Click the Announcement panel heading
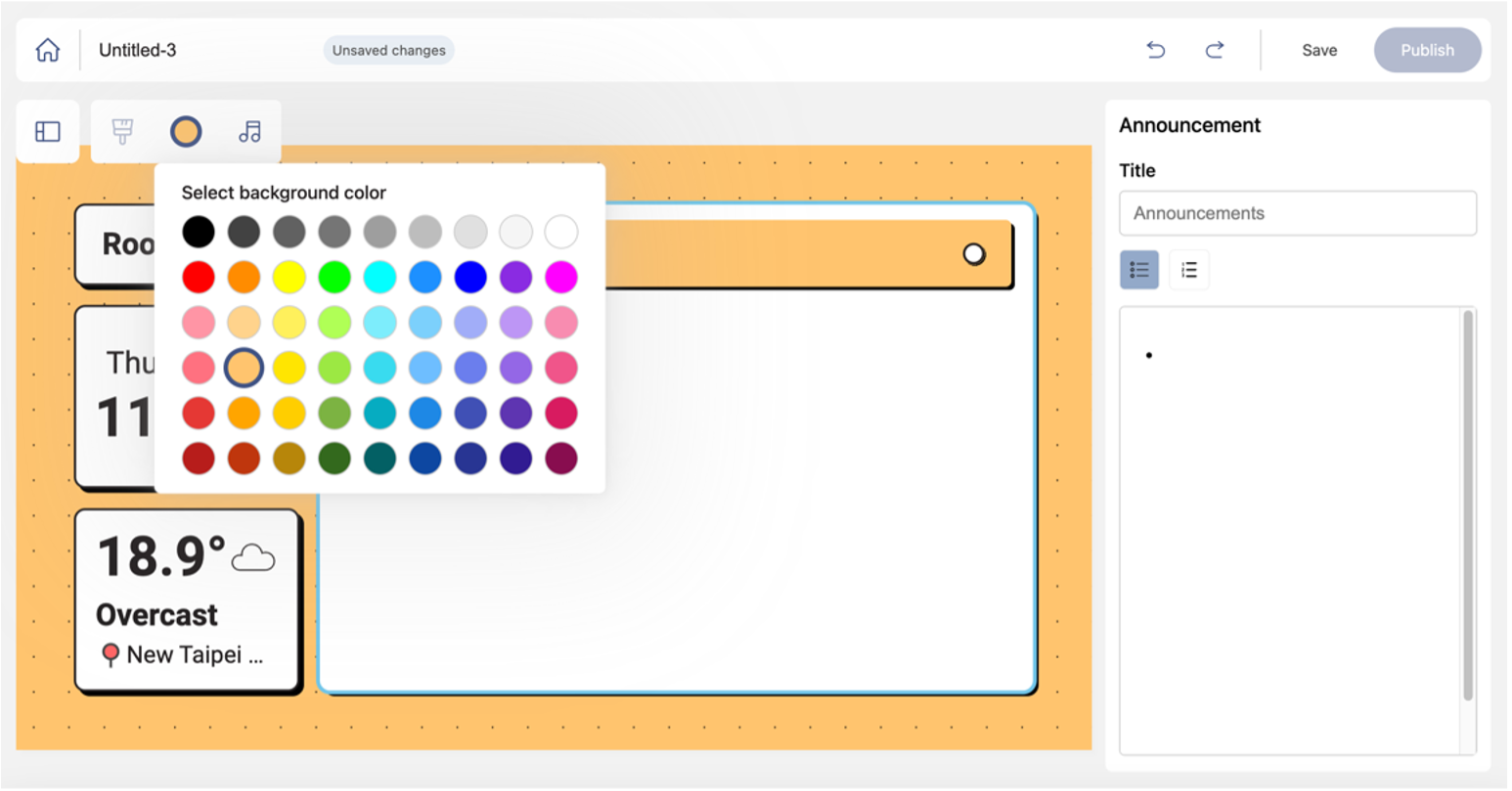Image resolution: width=1512 pixels, height=791 pixels. click(x=1189, y=125)
